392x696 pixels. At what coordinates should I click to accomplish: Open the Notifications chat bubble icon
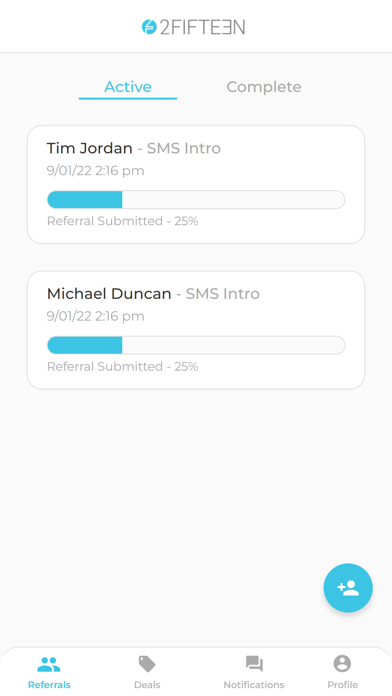(x=254, y=664)
